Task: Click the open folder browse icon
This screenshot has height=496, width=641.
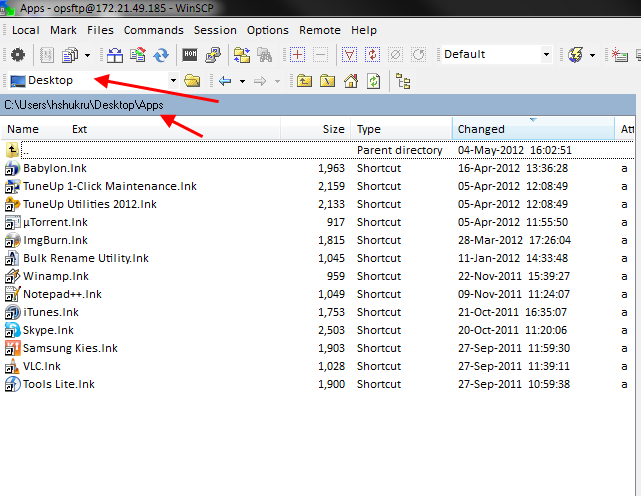Action: tap(192, 81)
